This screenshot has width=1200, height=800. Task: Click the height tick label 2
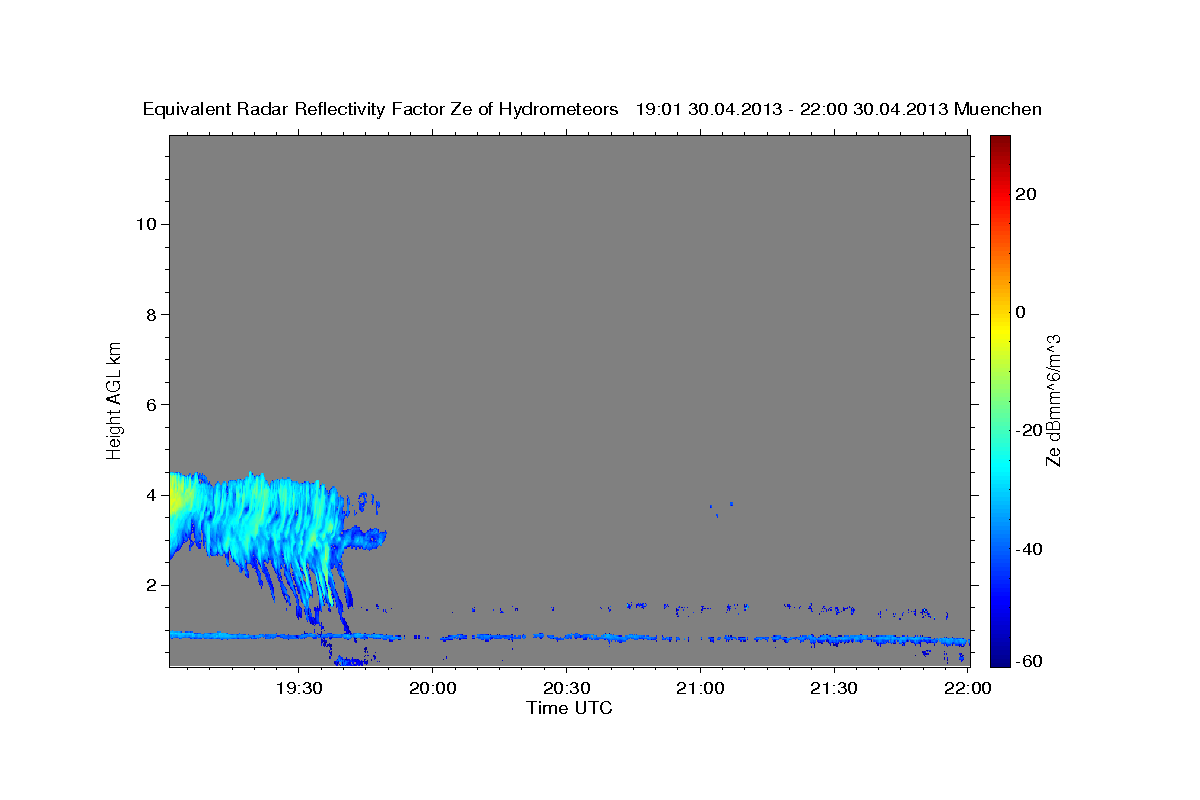pos(152,585)
